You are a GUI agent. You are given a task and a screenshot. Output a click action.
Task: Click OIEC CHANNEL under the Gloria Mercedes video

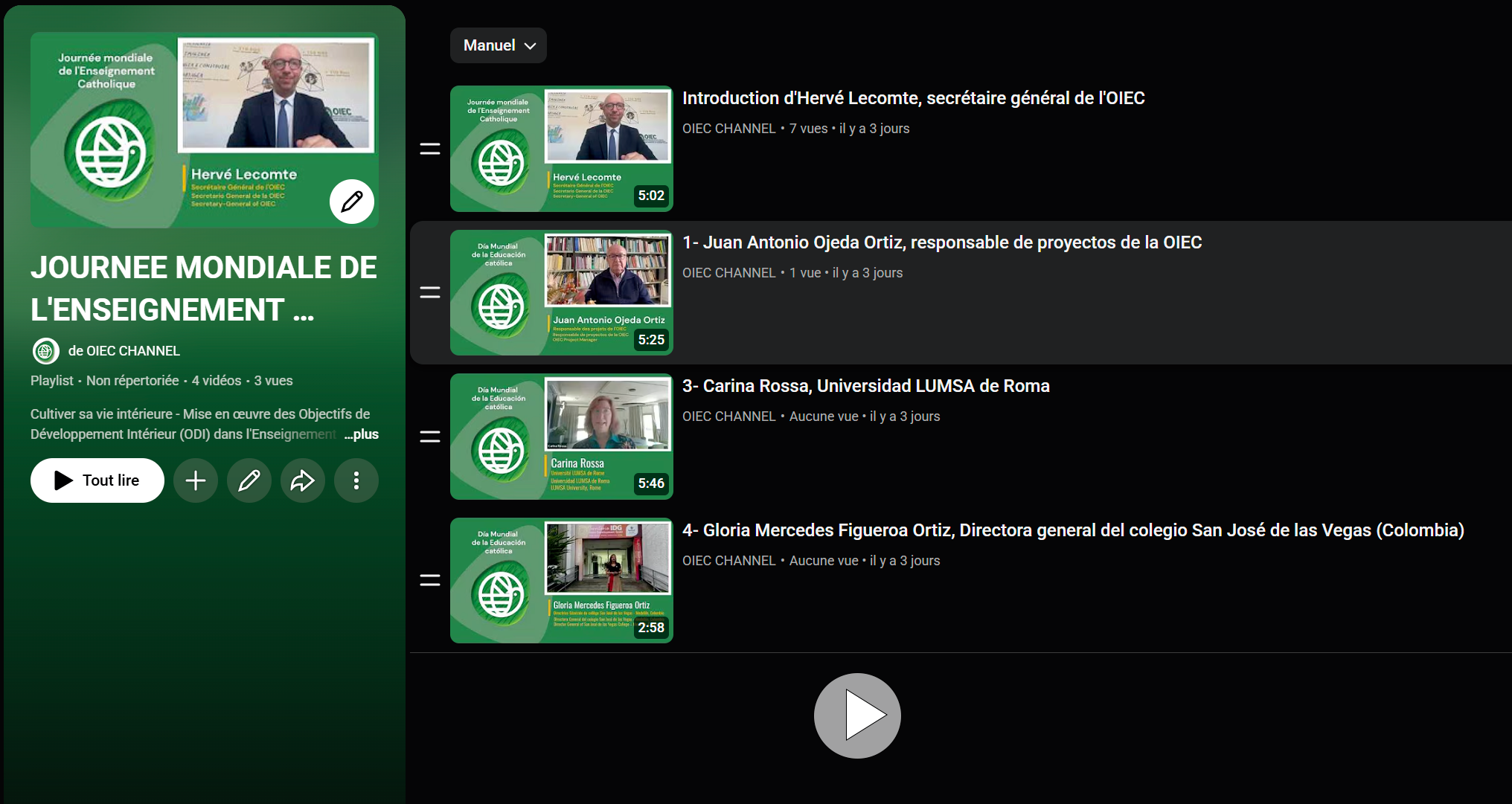point(729,561)
